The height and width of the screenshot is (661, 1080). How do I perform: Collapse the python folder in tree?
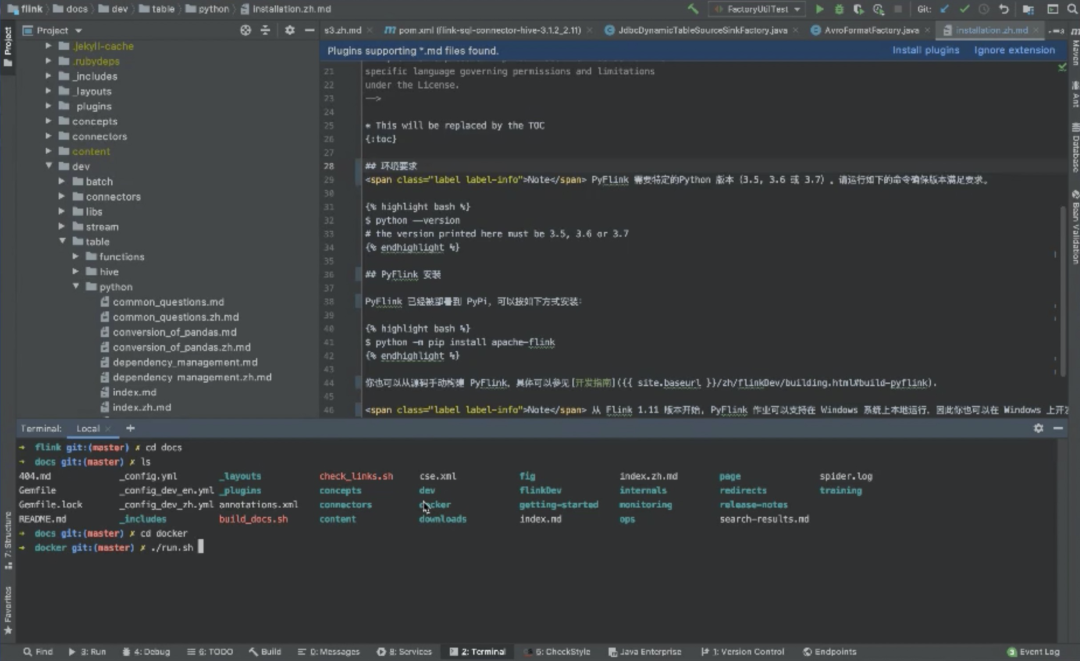(76, 286)
